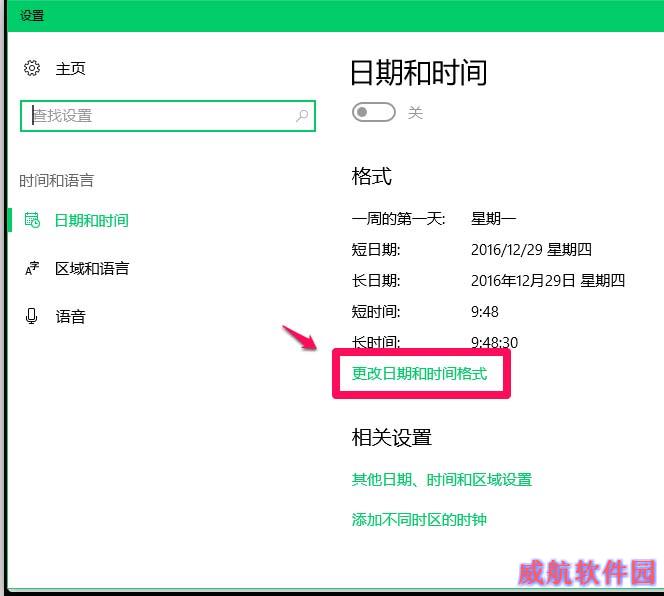
Task: Click the 一周的第一天 label
Action: click(398, 219)
